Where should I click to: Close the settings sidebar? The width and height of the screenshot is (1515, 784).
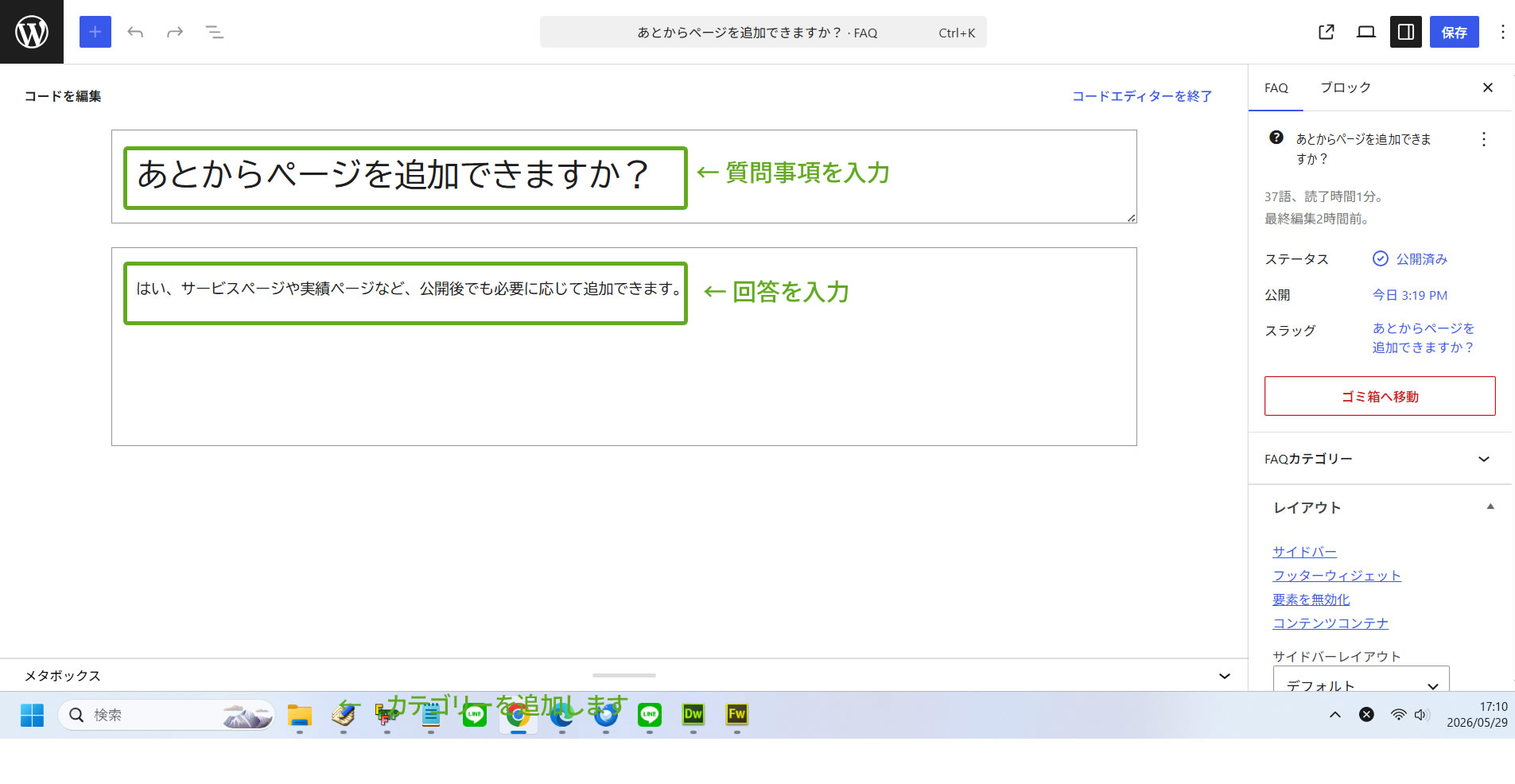pyautogui.click(x=1488, y=87)
